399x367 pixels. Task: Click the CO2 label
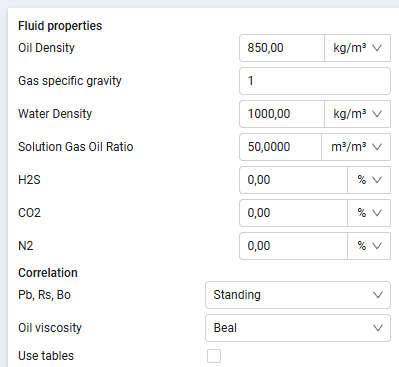29,213
